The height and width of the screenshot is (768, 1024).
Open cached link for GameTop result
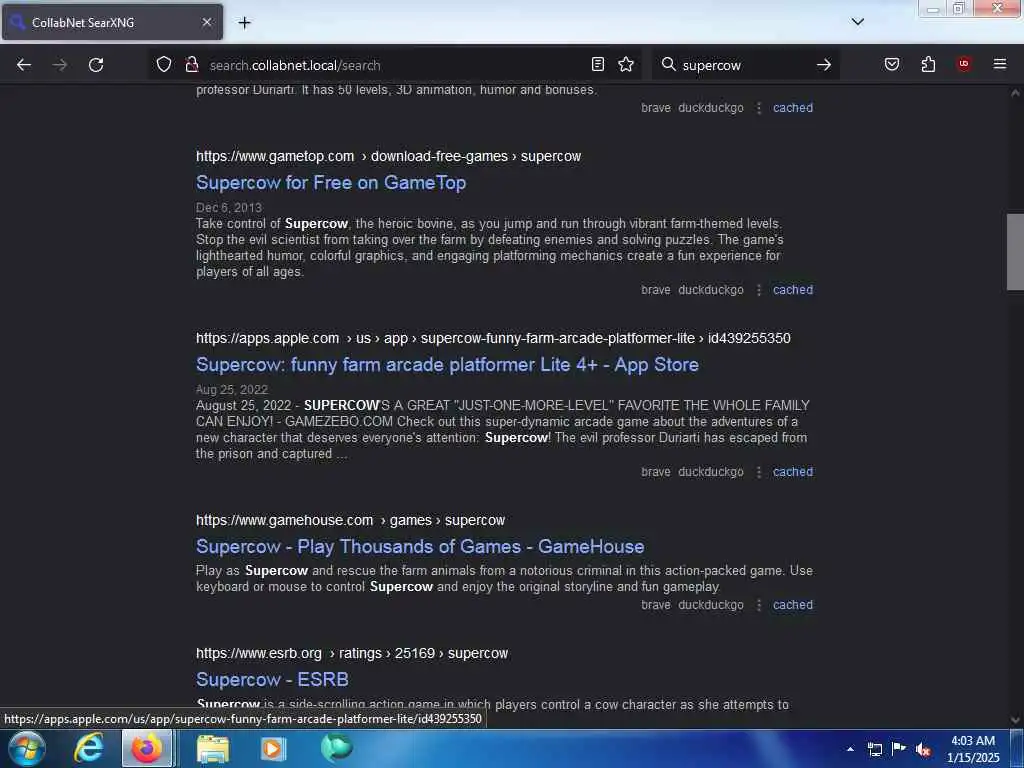(x=793, y=289)
